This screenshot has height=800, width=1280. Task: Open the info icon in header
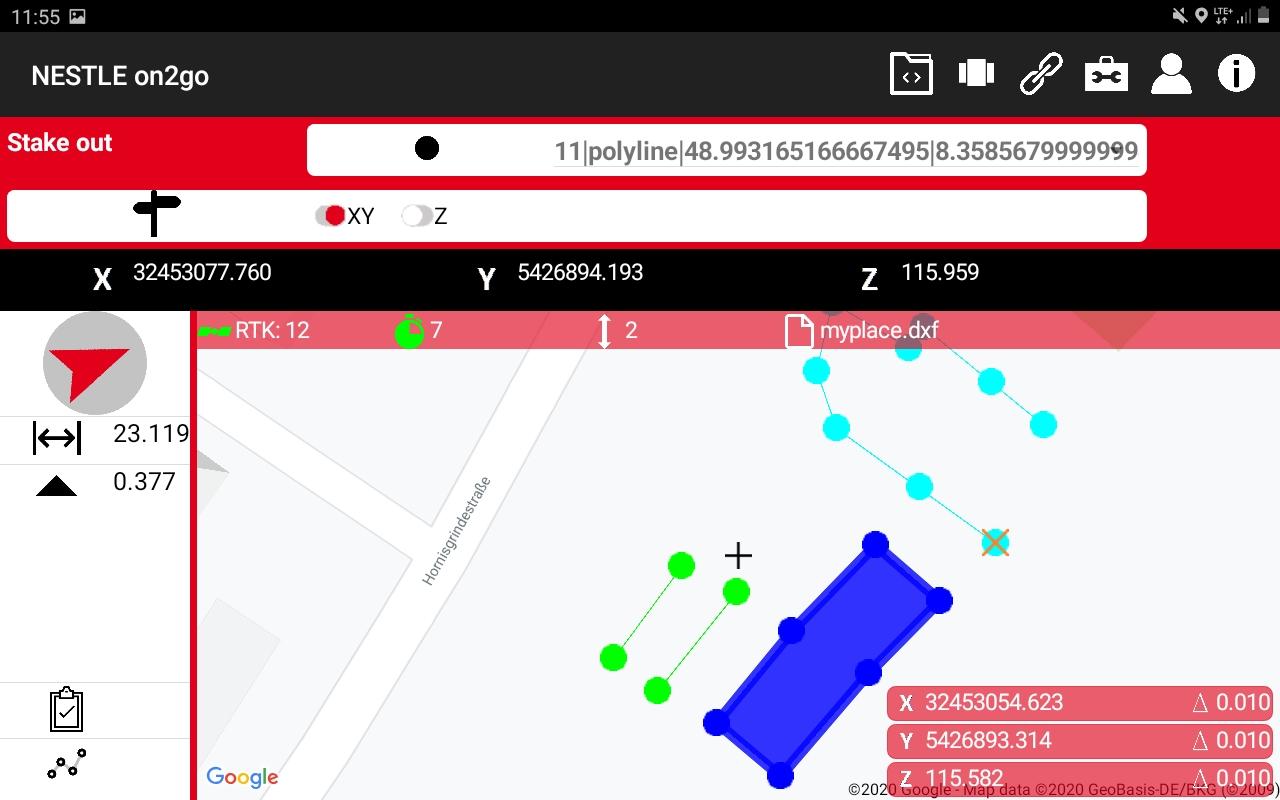click(1236, 74)
